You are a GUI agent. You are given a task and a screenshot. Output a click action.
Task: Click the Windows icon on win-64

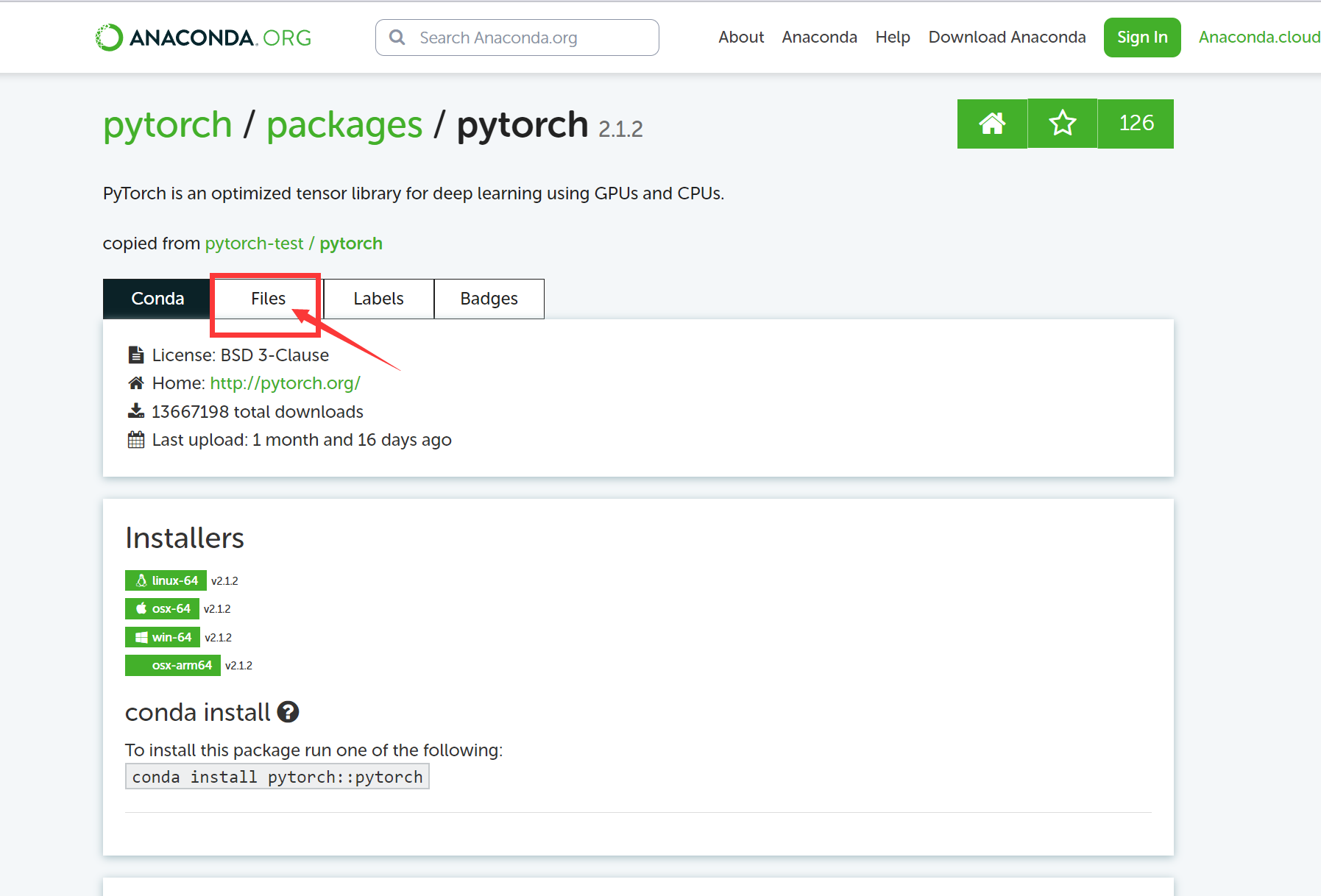[x=141, y=637]
